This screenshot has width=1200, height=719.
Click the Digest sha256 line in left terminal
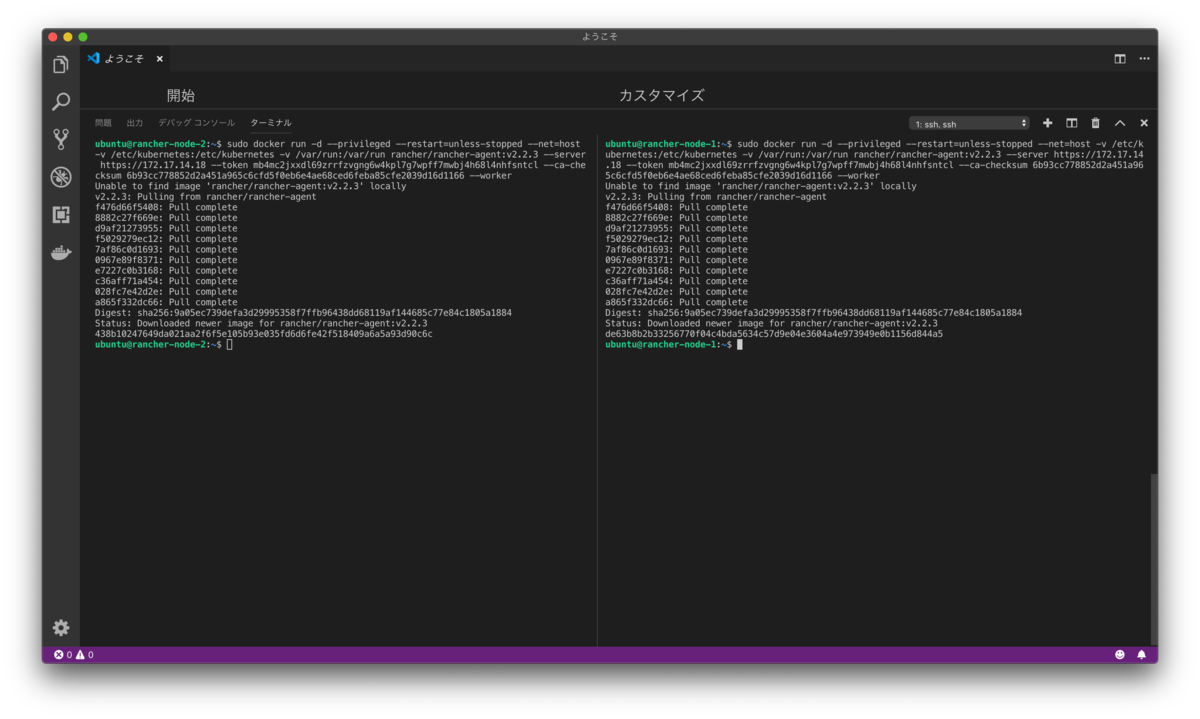pyautogui.click(x=303, y=313)
